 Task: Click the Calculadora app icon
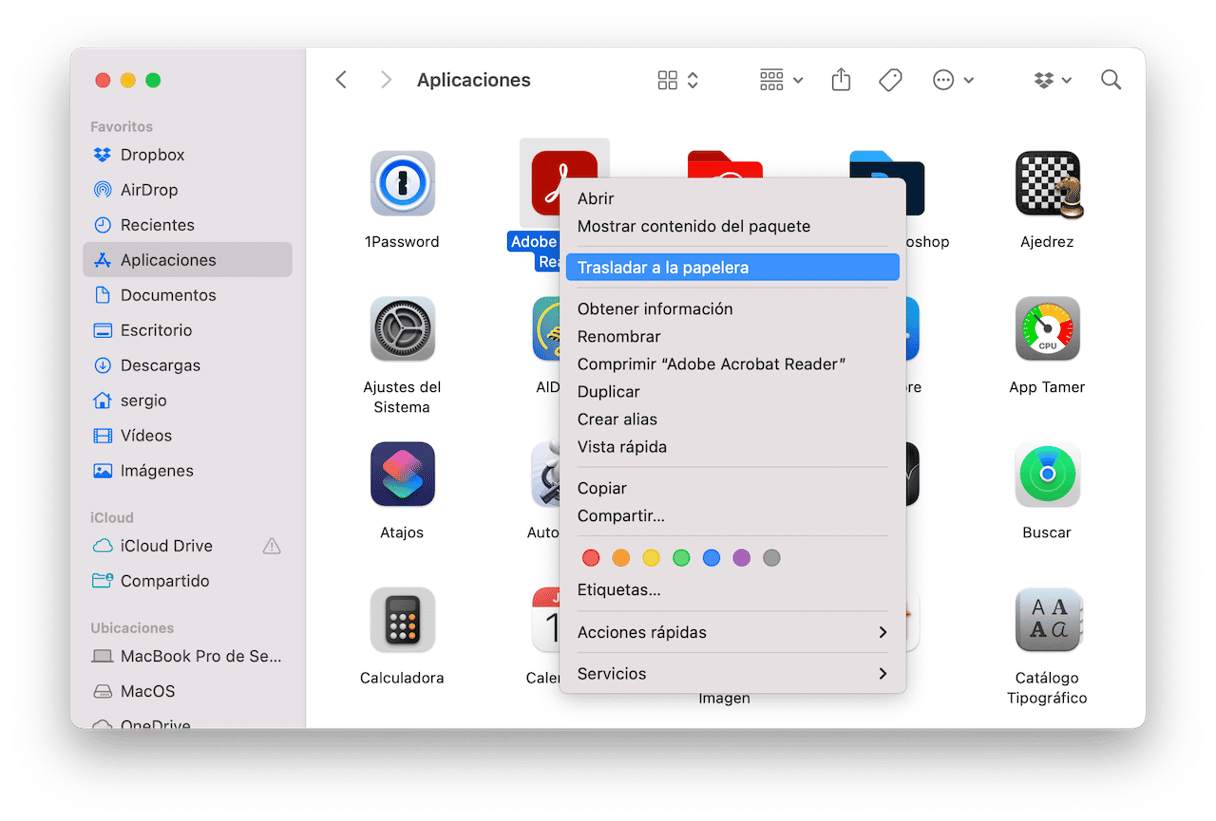coord(402,620)
